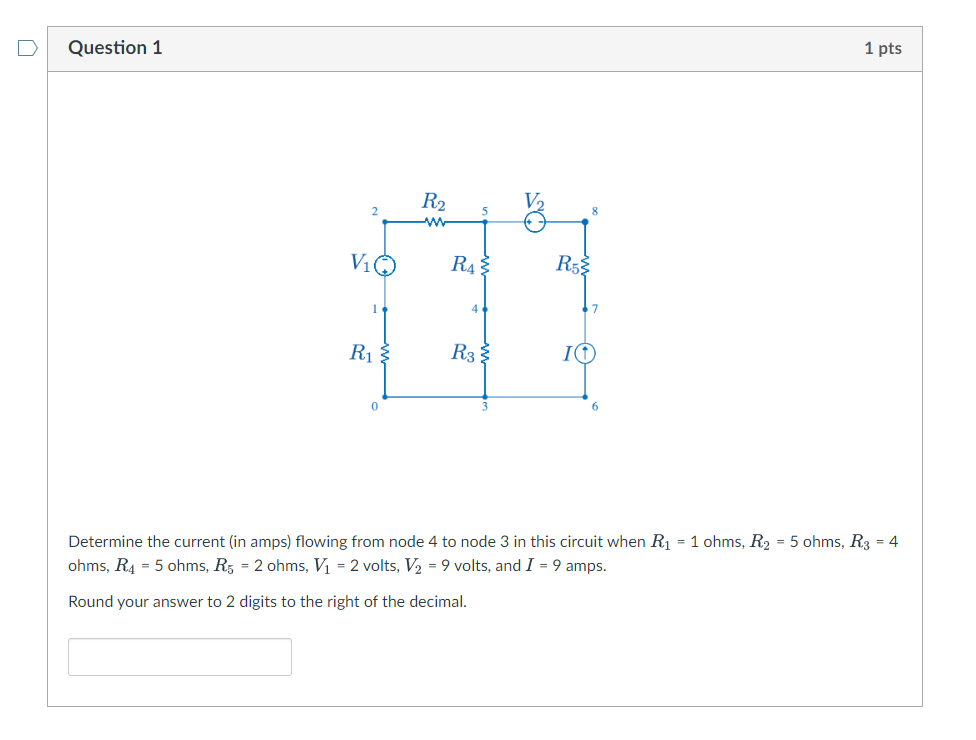Click the R5 resistor symbol

tap(586, 266)
